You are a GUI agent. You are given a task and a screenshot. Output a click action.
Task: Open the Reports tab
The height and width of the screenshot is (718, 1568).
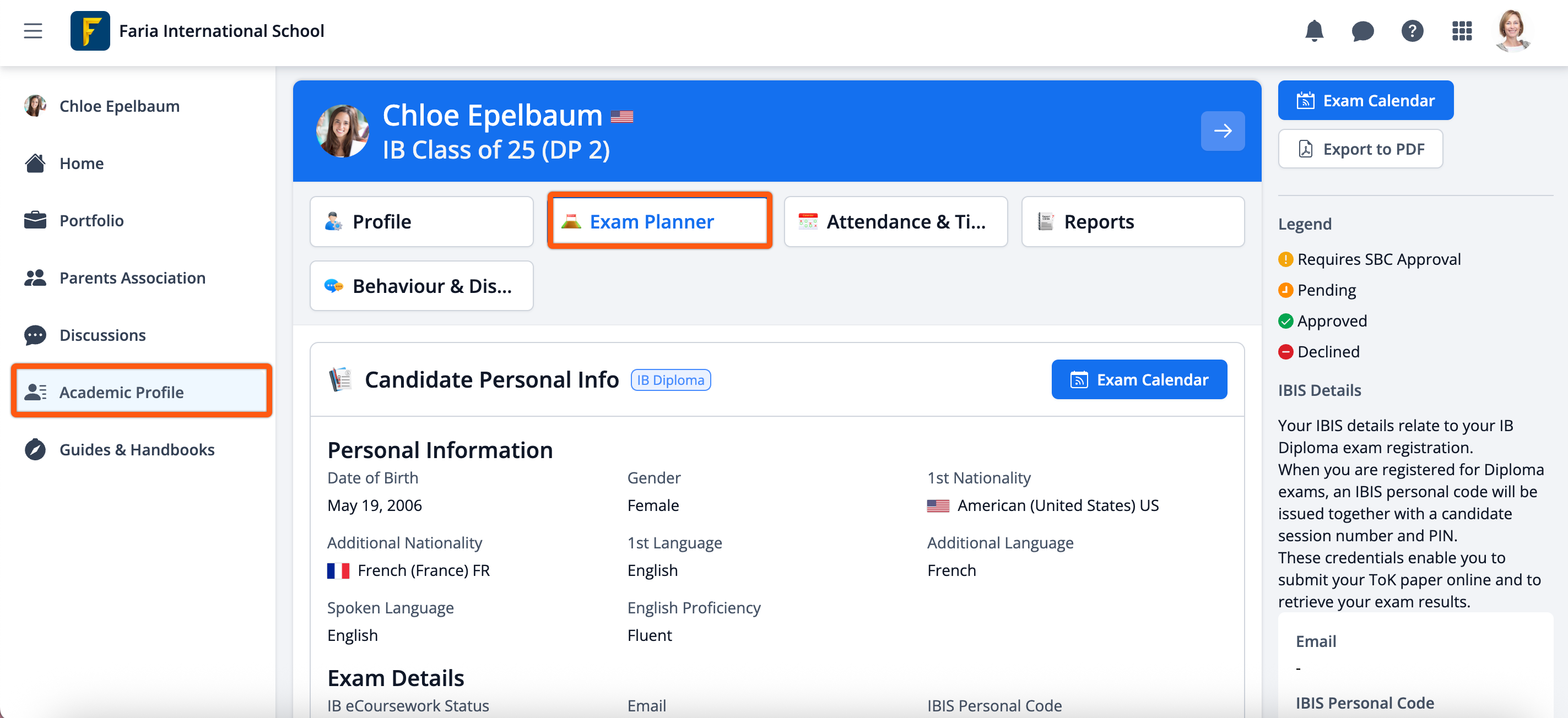click(1132, 221)
